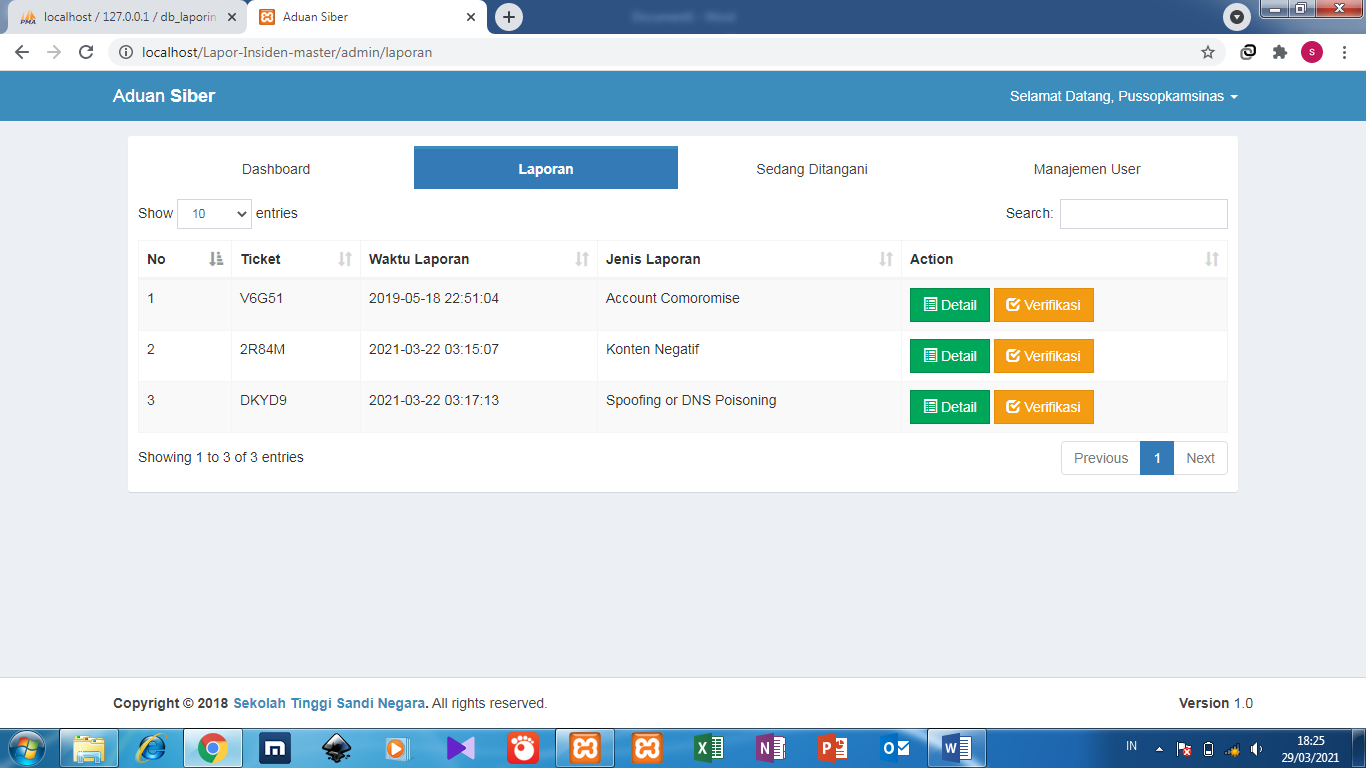Click the browser profile avatar icon

point(1312,51)
